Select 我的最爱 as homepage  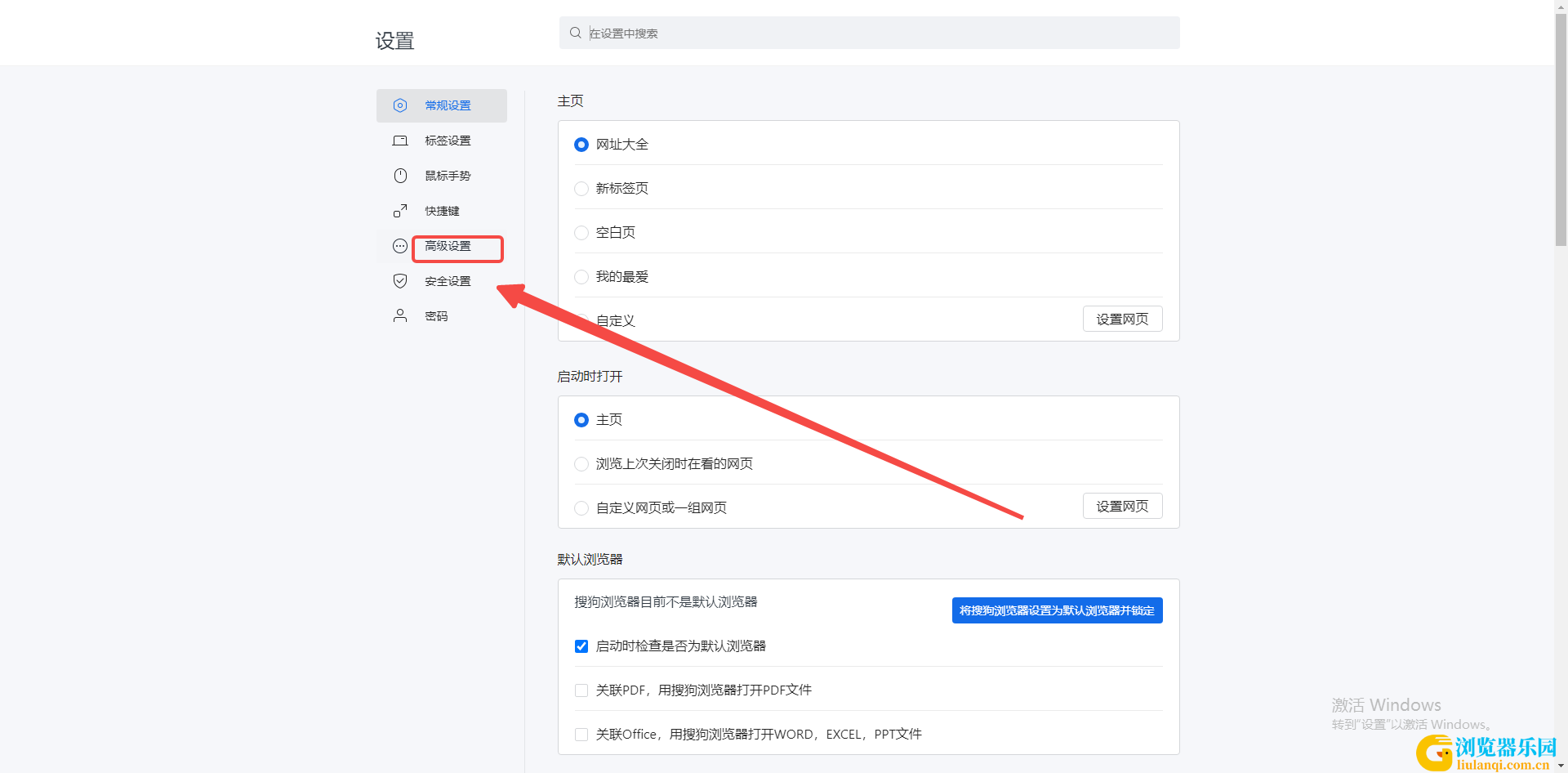(x=581, y=277)
